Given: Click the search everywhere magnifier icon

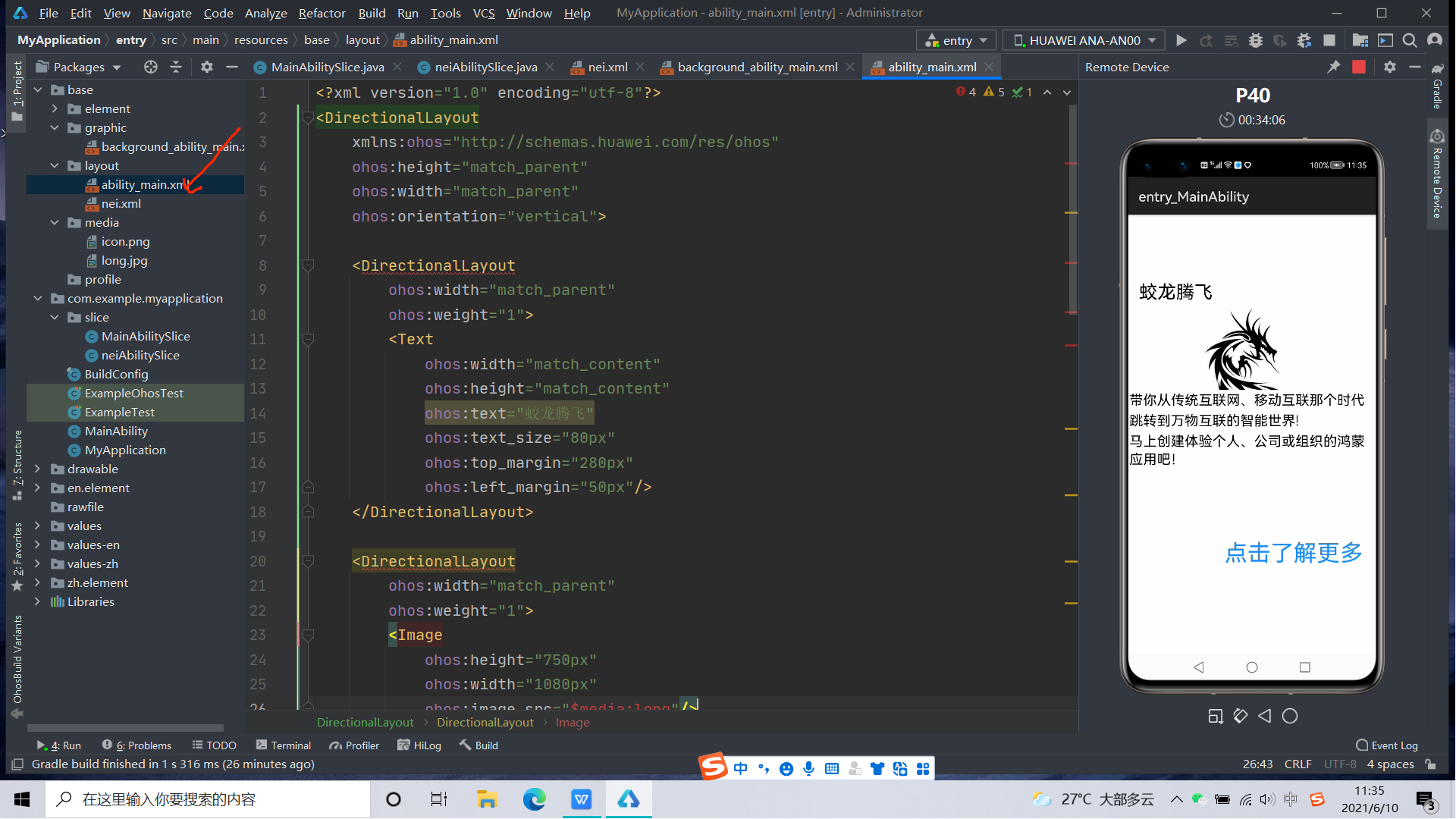Looking at the screenshot, I should [1409, 40].
